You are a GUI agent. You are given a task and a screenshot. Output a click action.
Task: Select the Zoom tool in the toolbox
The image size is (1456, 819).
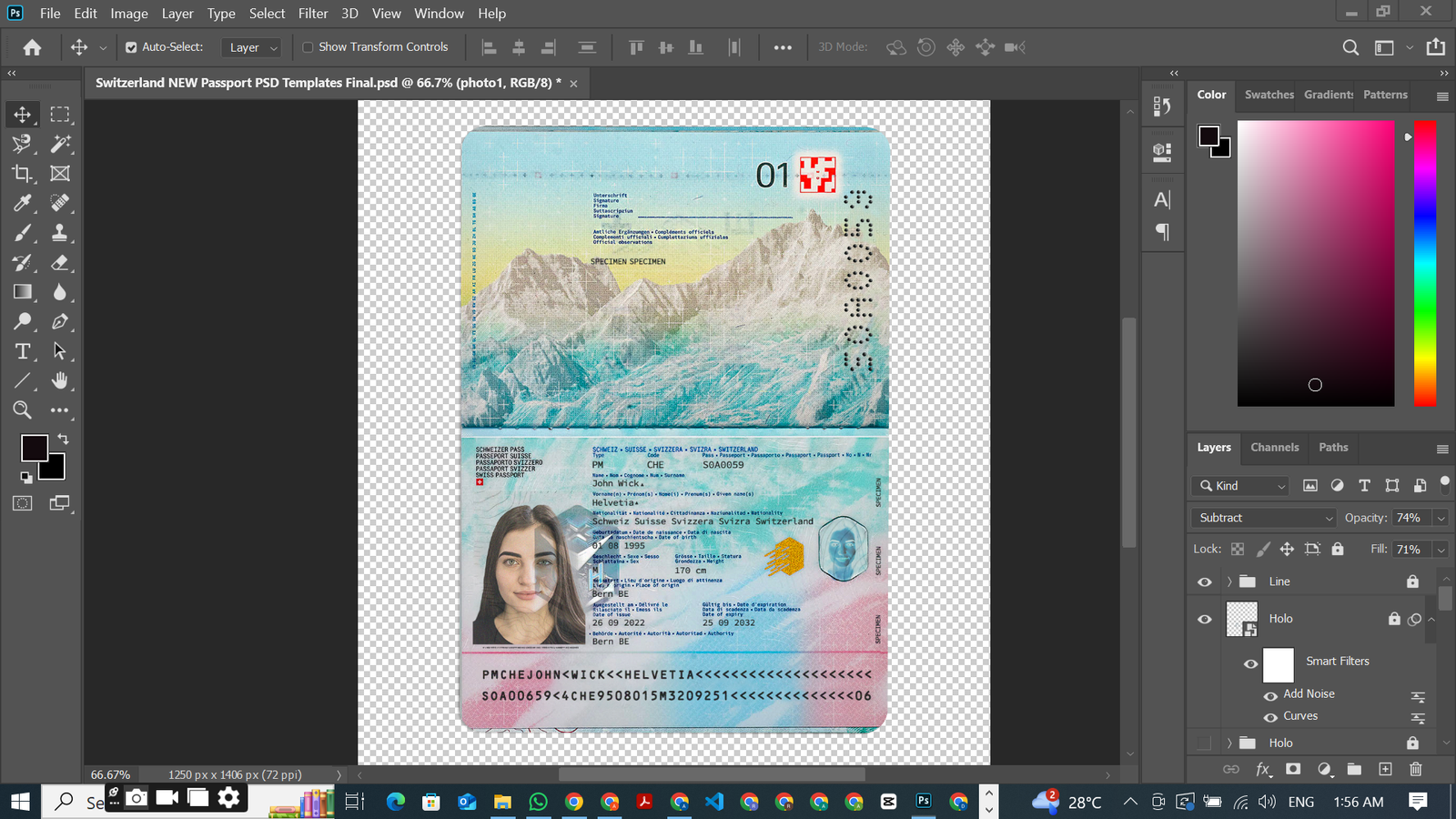(22, 410)
